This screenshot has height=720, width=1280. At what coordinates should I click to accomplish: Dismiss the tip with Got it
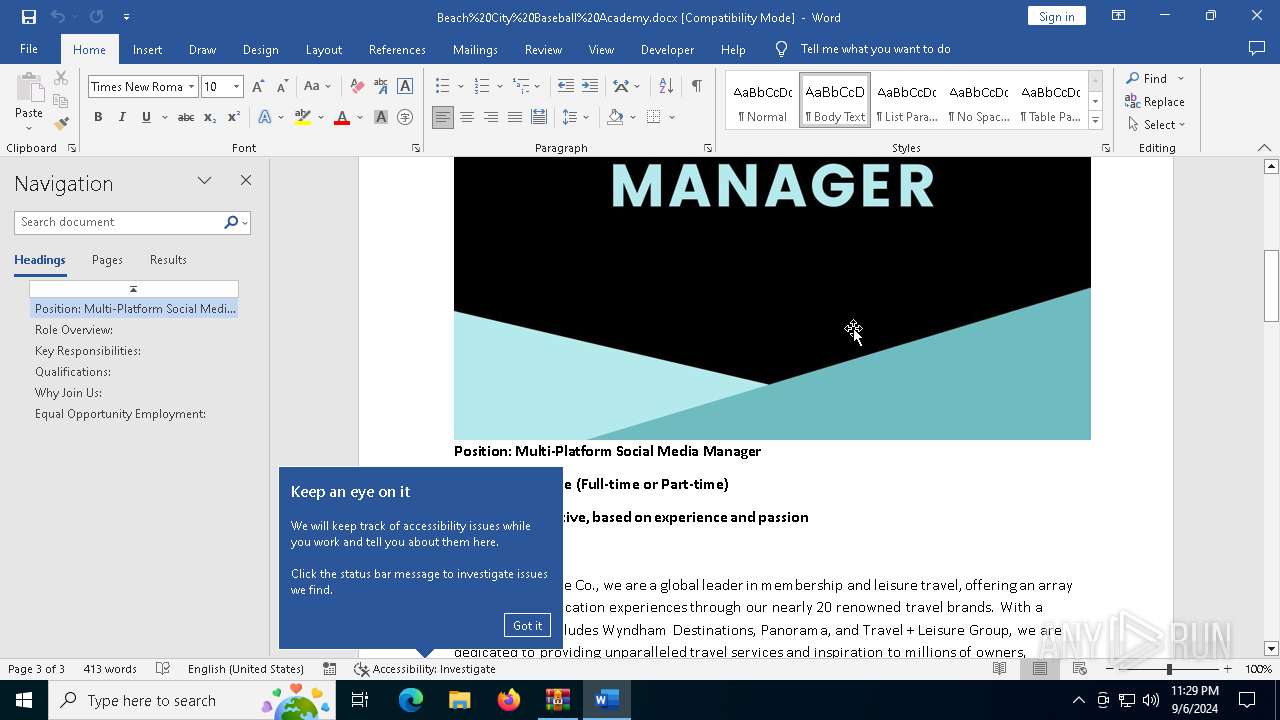pyautogui.click(x=527, y=626)
